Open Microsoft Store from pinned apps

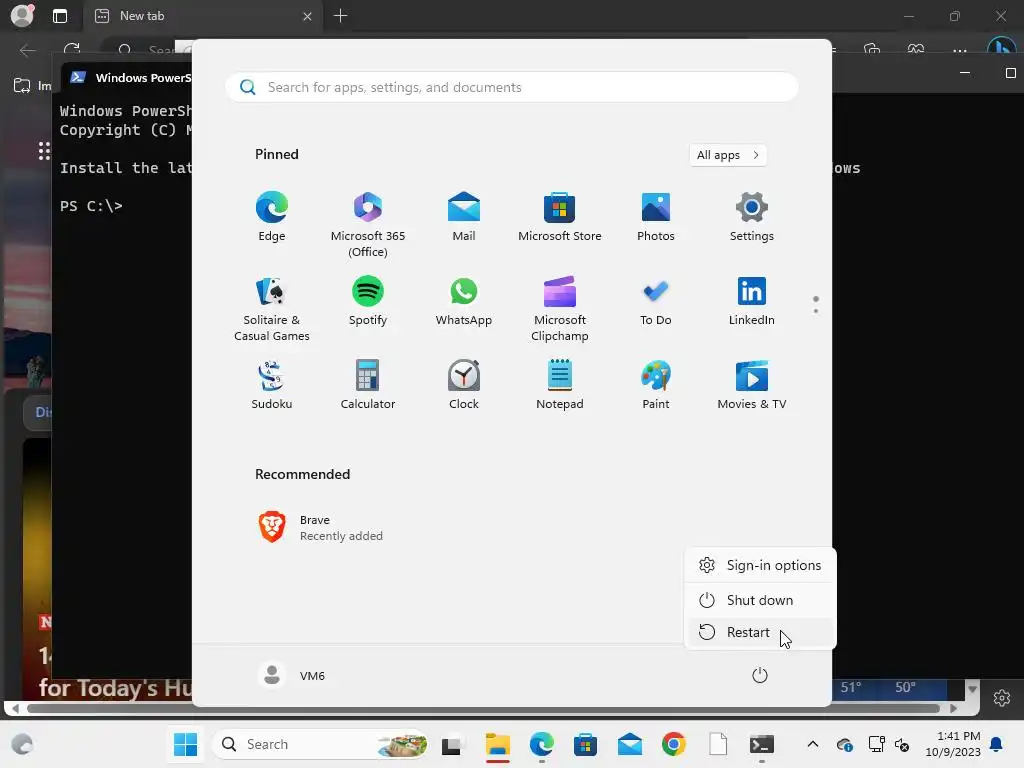(560, 217)
